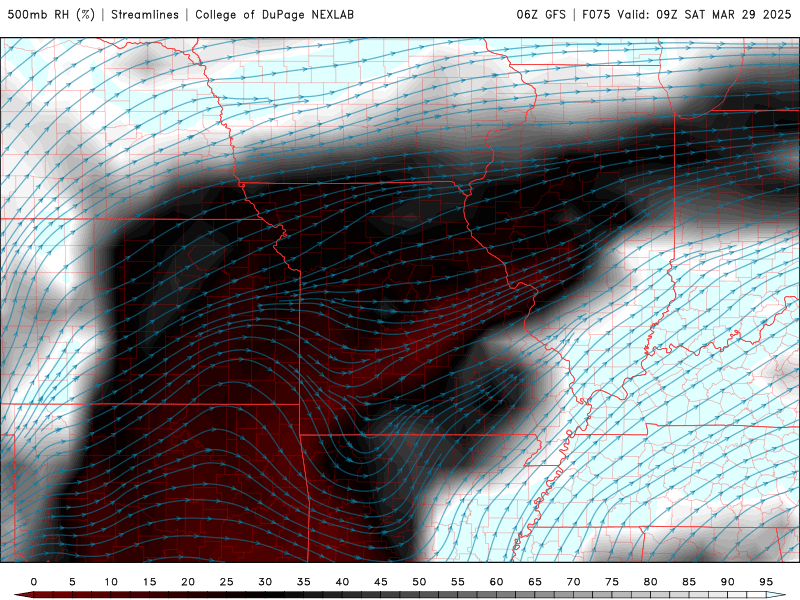Screen dimensions: 800x600
Task: Pick the "35" legend value
Action: coord(304,582)
